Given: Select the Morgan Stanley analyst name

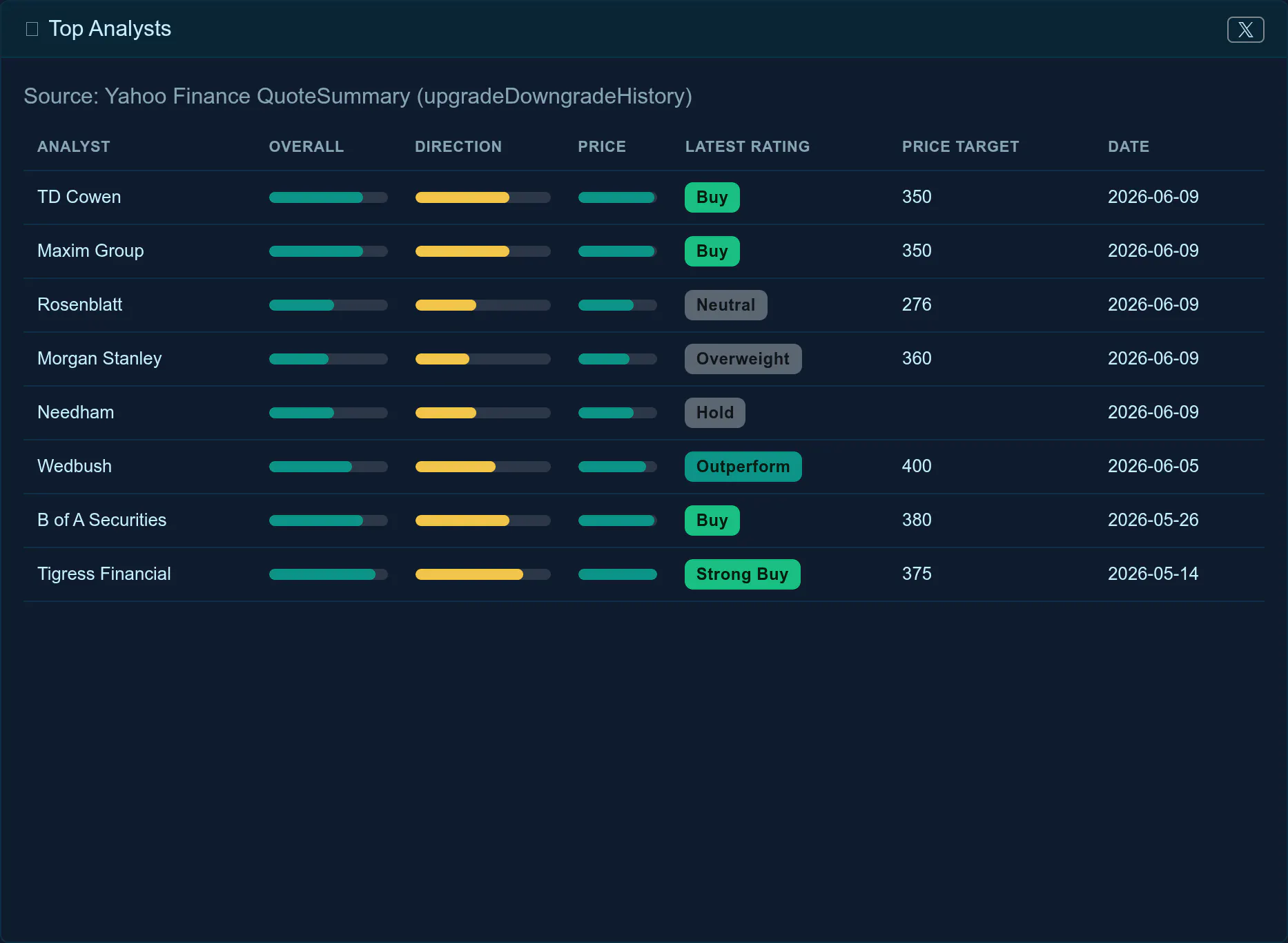Looking at the screenshot, I should [x=99, y=358].
